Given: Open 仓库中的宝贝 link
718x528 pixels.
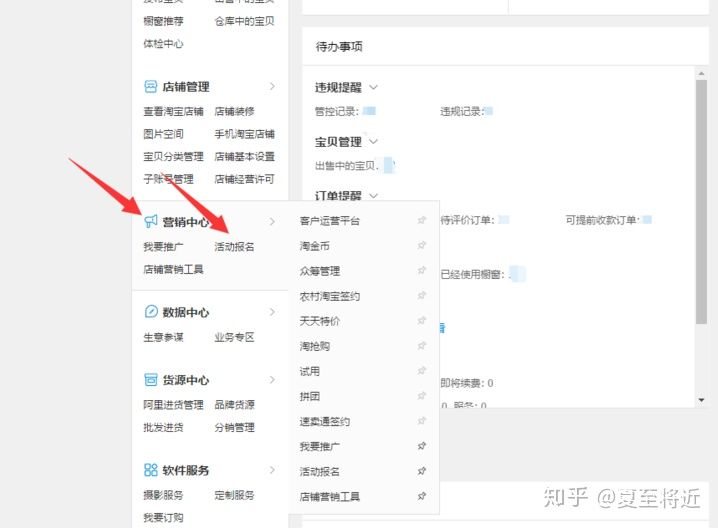Looking at the screenshot, I should click(245, 21).
